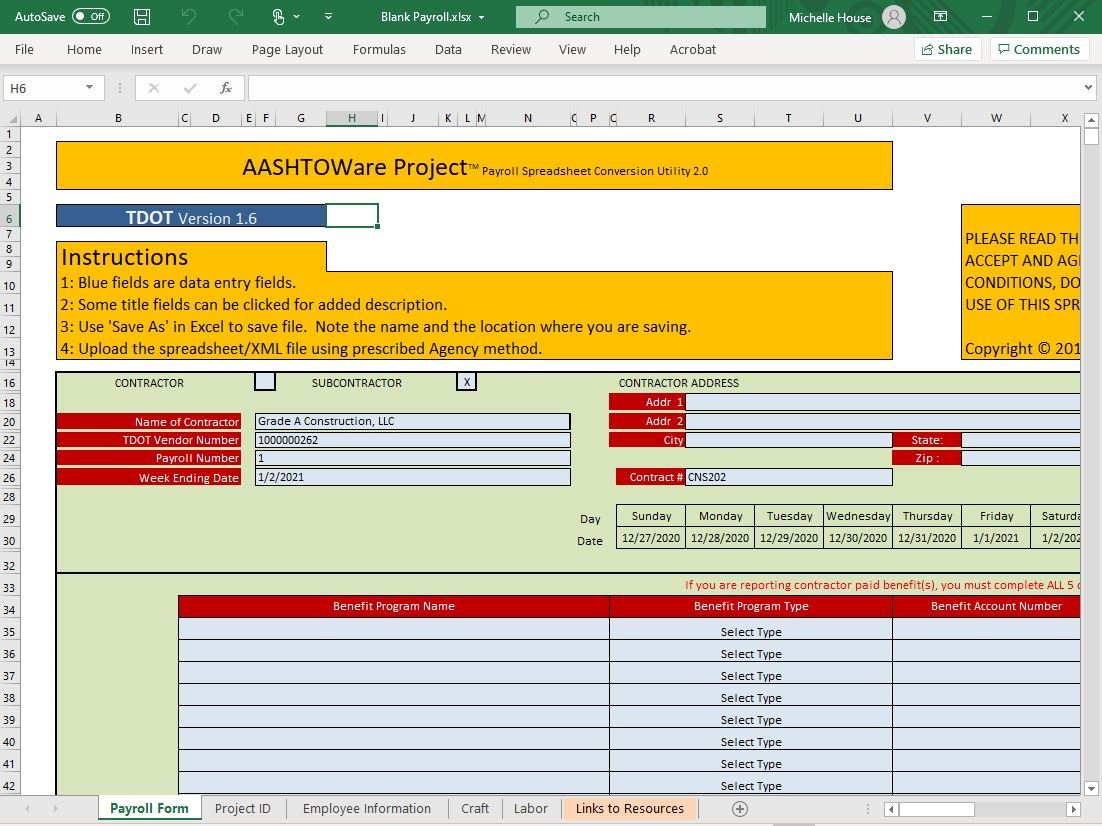The width and height of the screenshot is (1102, 826).
Task: Click the Select All corner triangle
Action: tap(12, 119)
